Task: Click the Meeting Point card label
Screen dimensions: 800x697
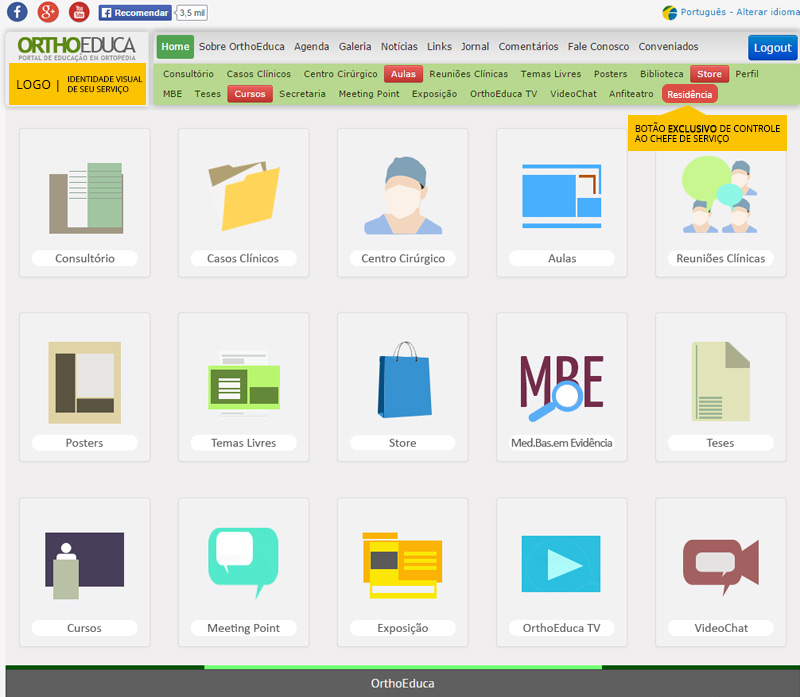Action: [243, 628]
